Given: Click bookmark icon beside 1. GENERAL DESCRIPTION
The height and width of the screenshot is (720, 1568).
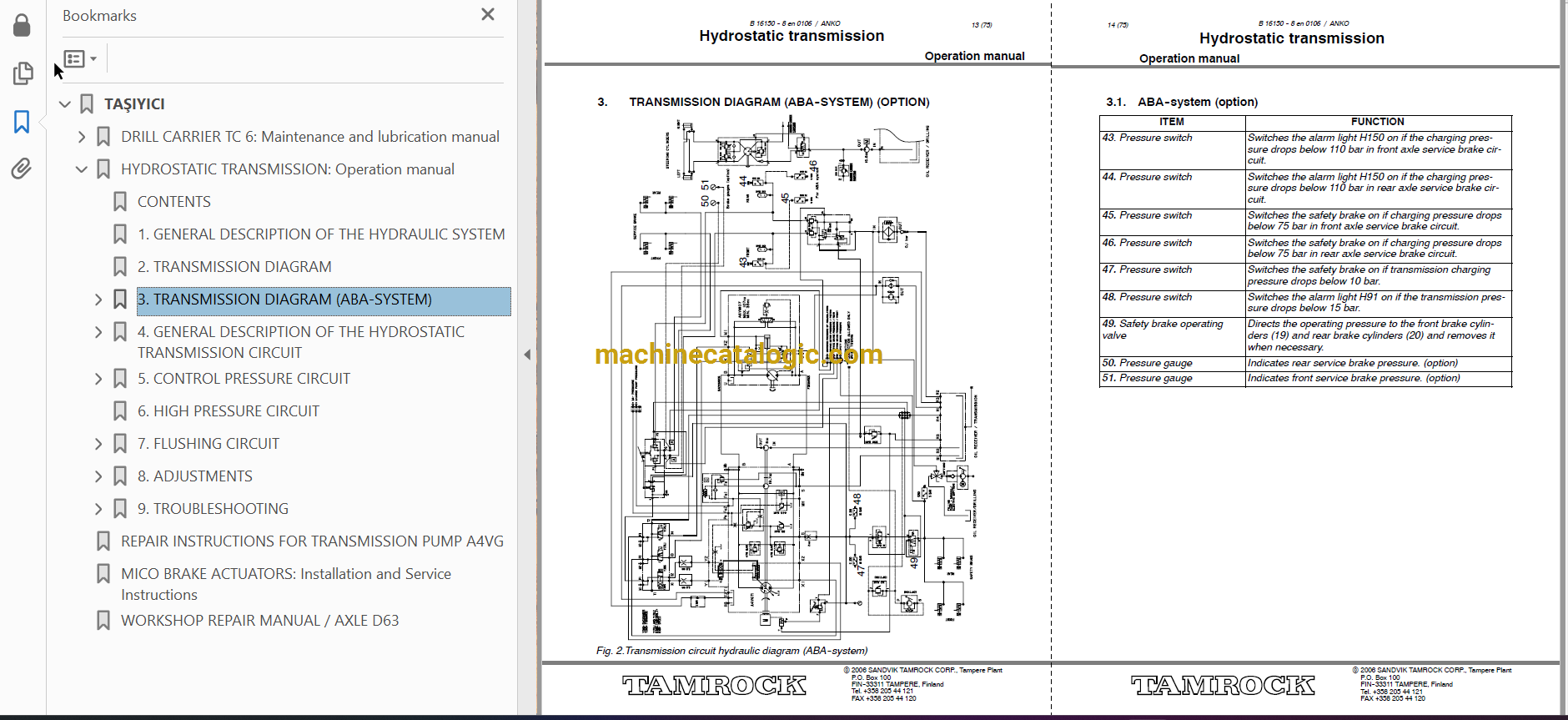Looking at the screenshot, I should coord(120,234).
